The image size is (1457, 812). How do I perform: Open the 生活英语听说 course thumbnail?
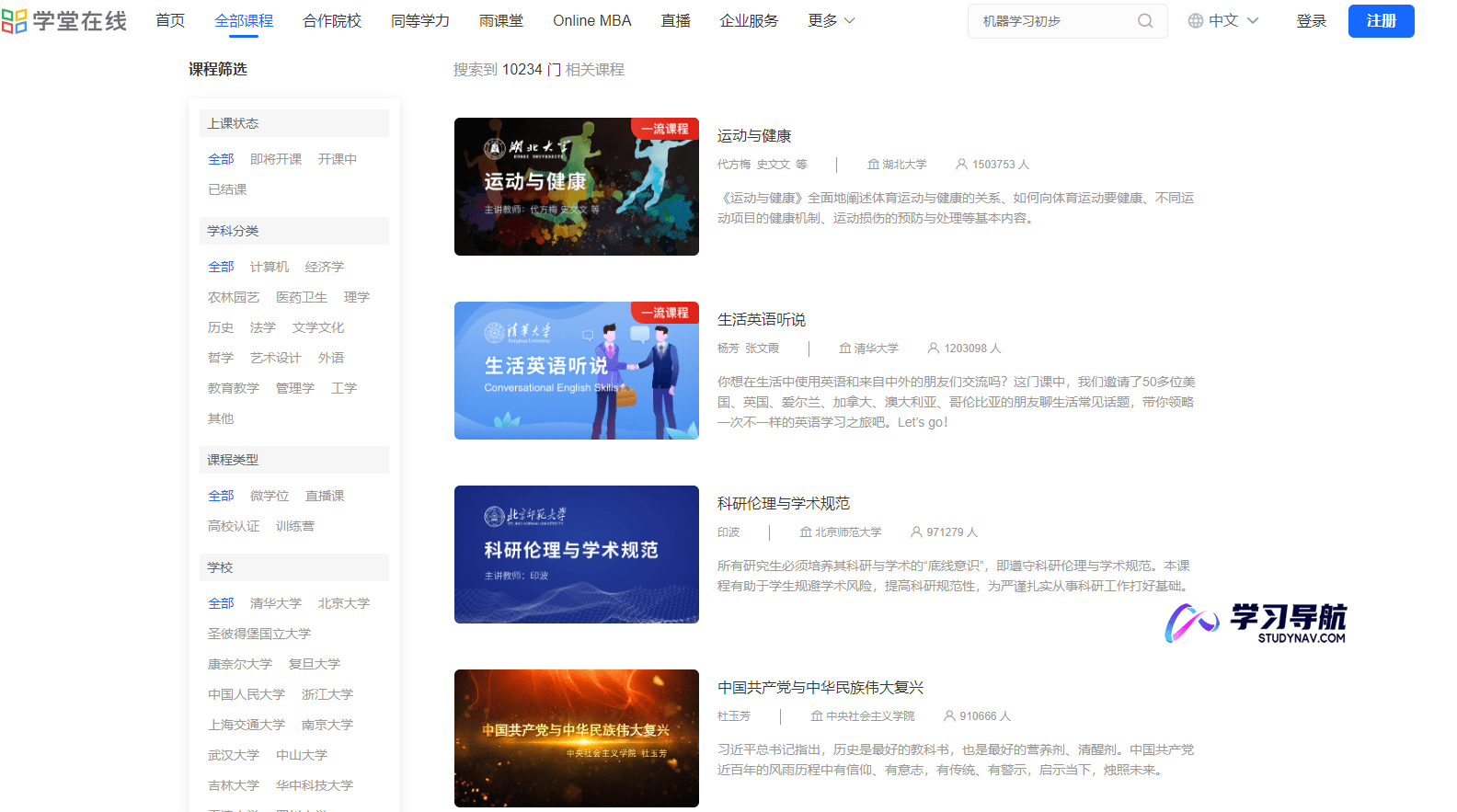coord(577,371)
